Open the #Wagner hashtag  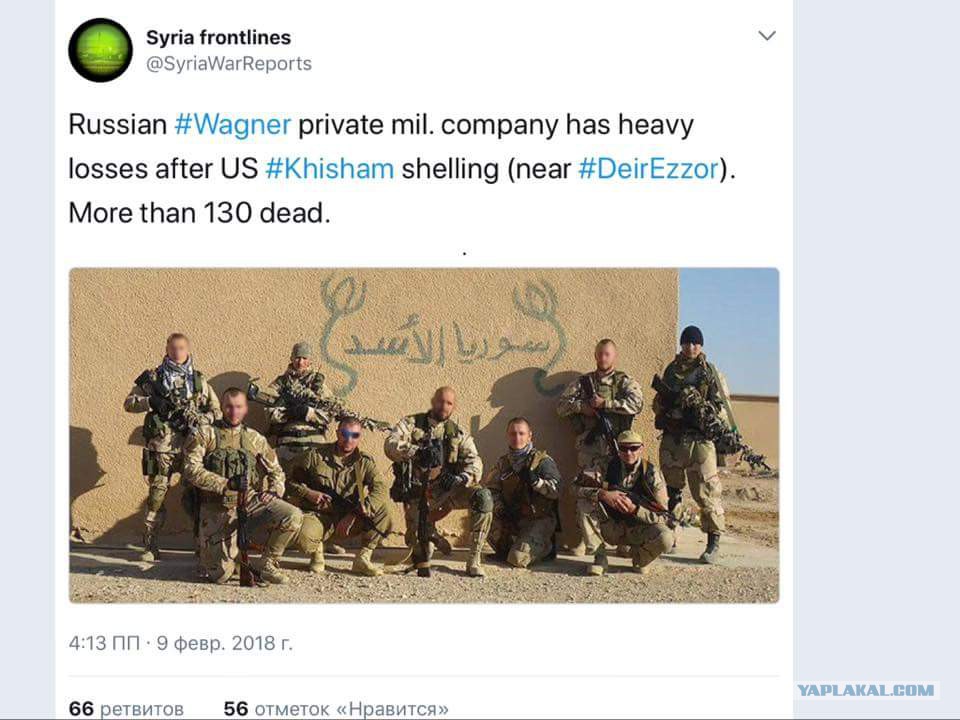tap(233, 125)
